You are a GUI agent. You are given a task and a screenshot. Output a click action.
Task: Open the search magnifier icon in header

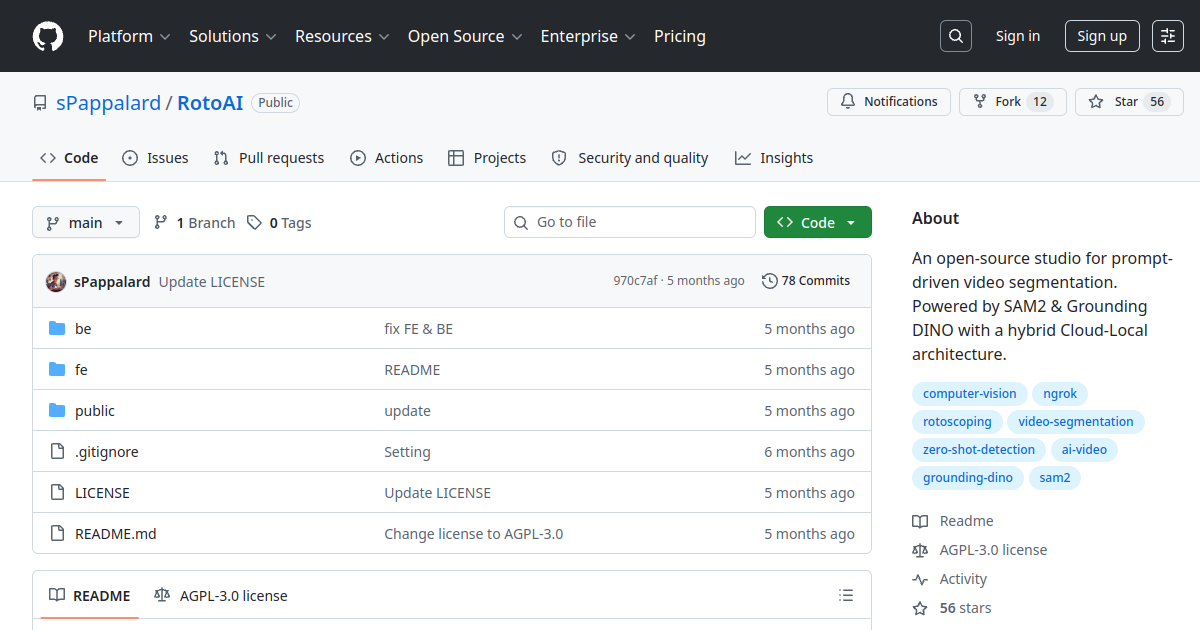point(956,36)
